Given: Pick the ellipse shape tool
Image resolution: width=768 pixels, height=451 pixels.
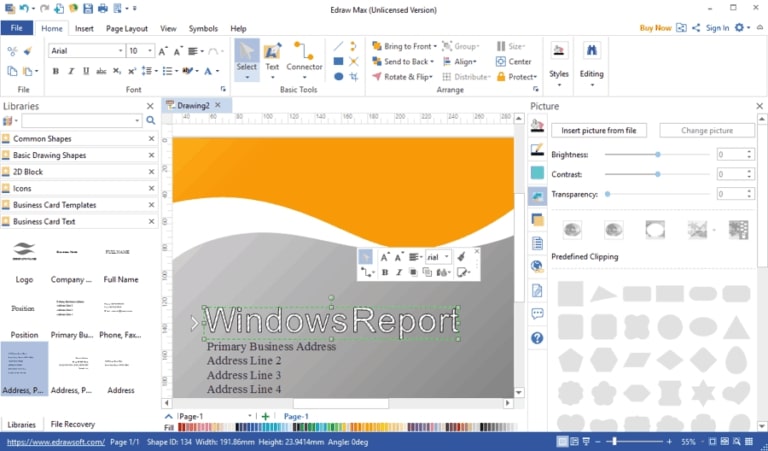Looking at the screenshot, I should click(x=338, y=77).
